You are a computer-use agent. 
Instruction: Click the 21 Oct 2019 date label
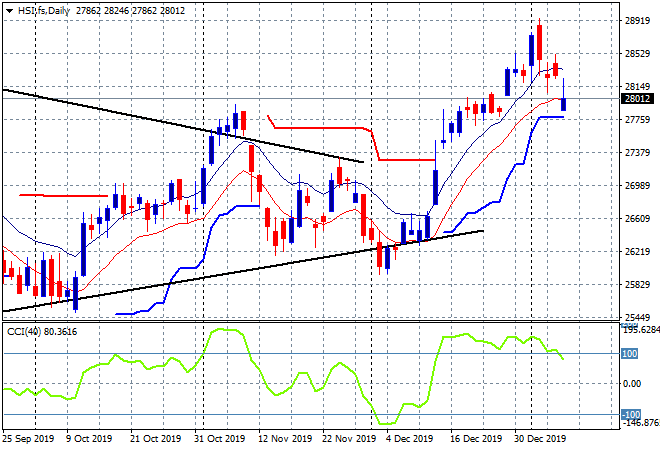click(x=155, y=439)
